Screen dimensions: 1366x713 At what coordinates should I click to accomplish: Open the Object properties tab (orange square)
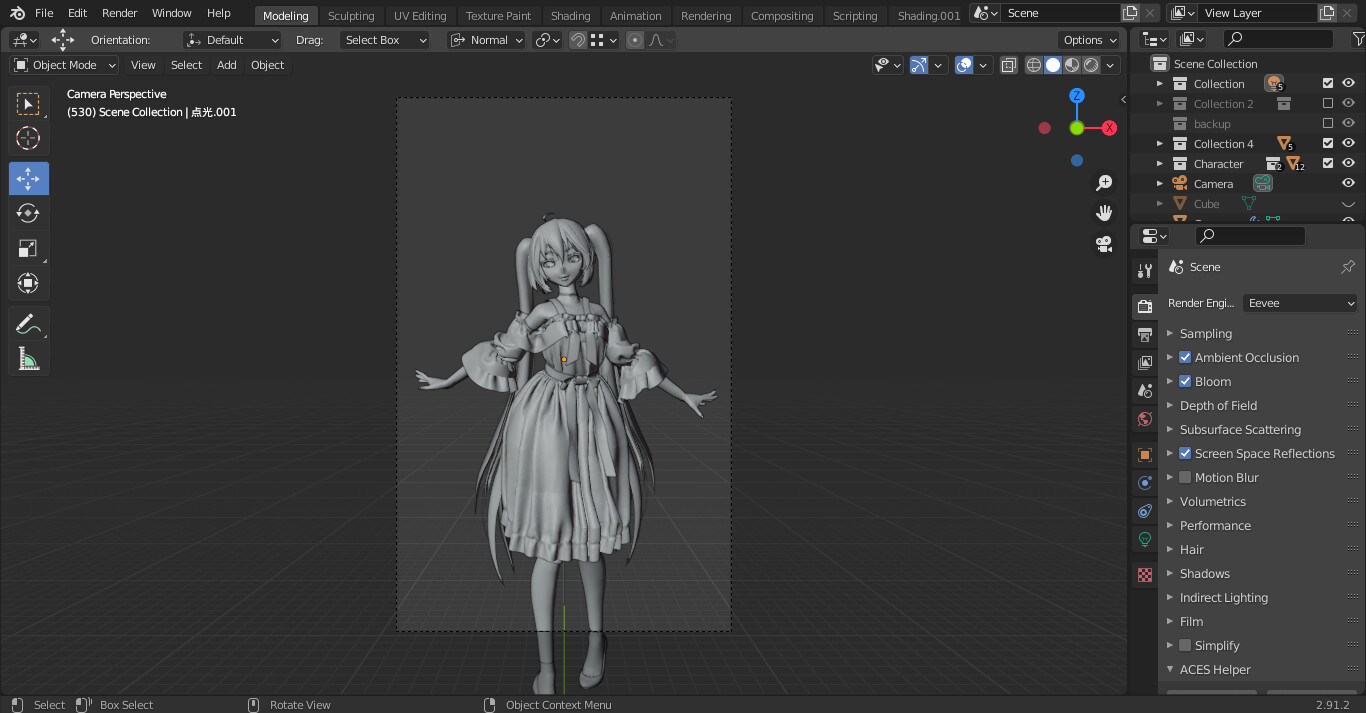1145,455
